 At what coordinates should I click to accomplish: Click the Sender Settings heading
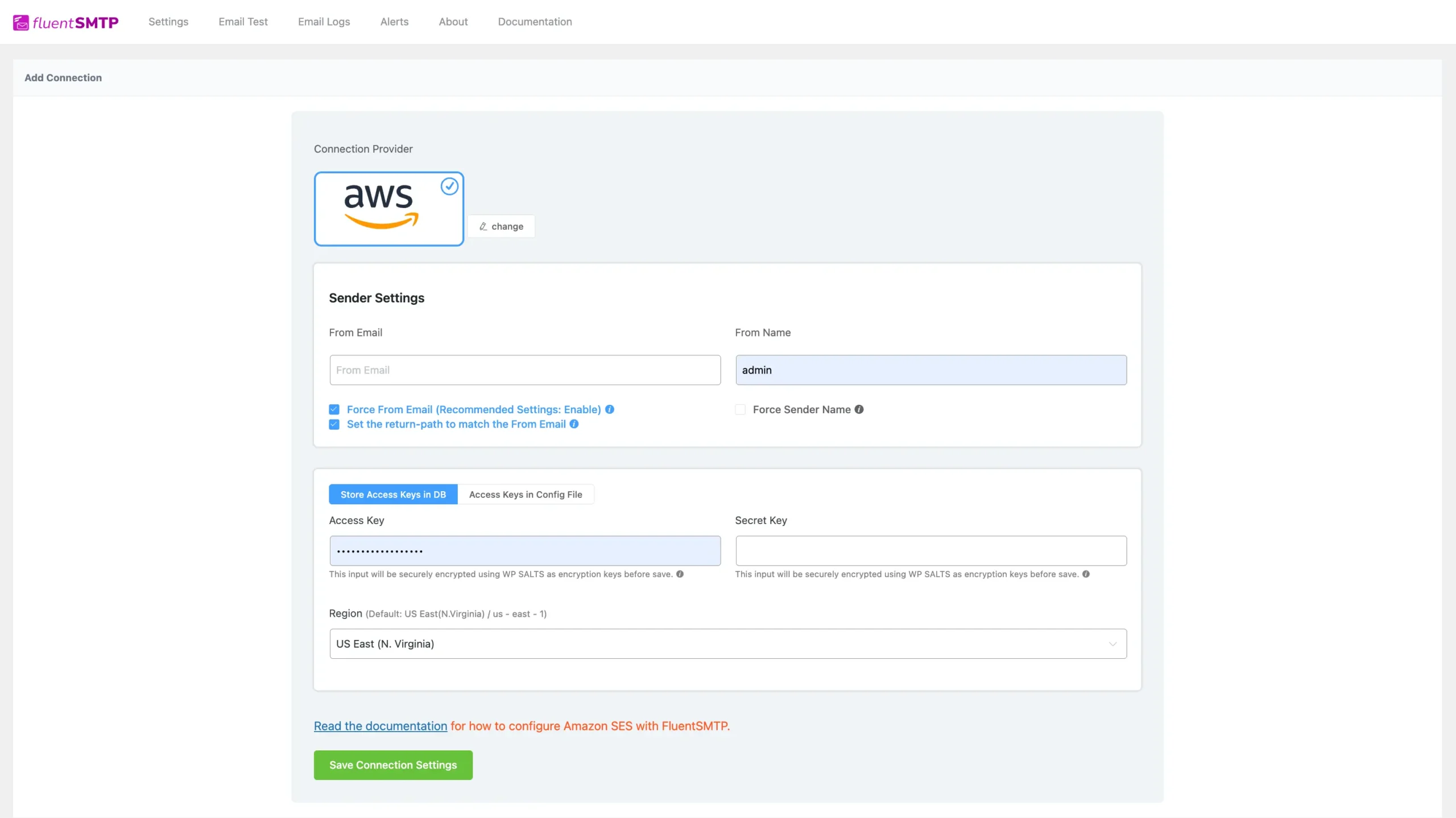(377, 298)
